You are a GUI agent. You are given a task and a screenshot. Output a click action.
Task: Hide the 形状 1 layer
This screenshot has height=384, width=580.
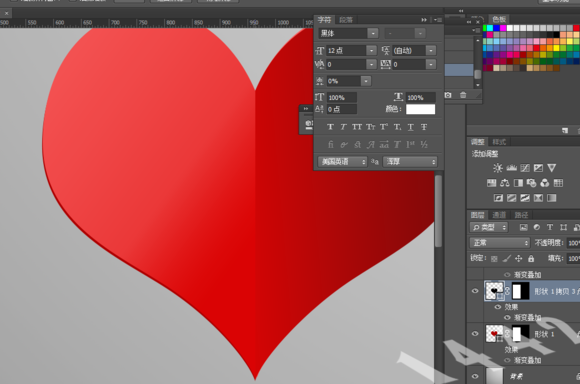click(475, 334)
